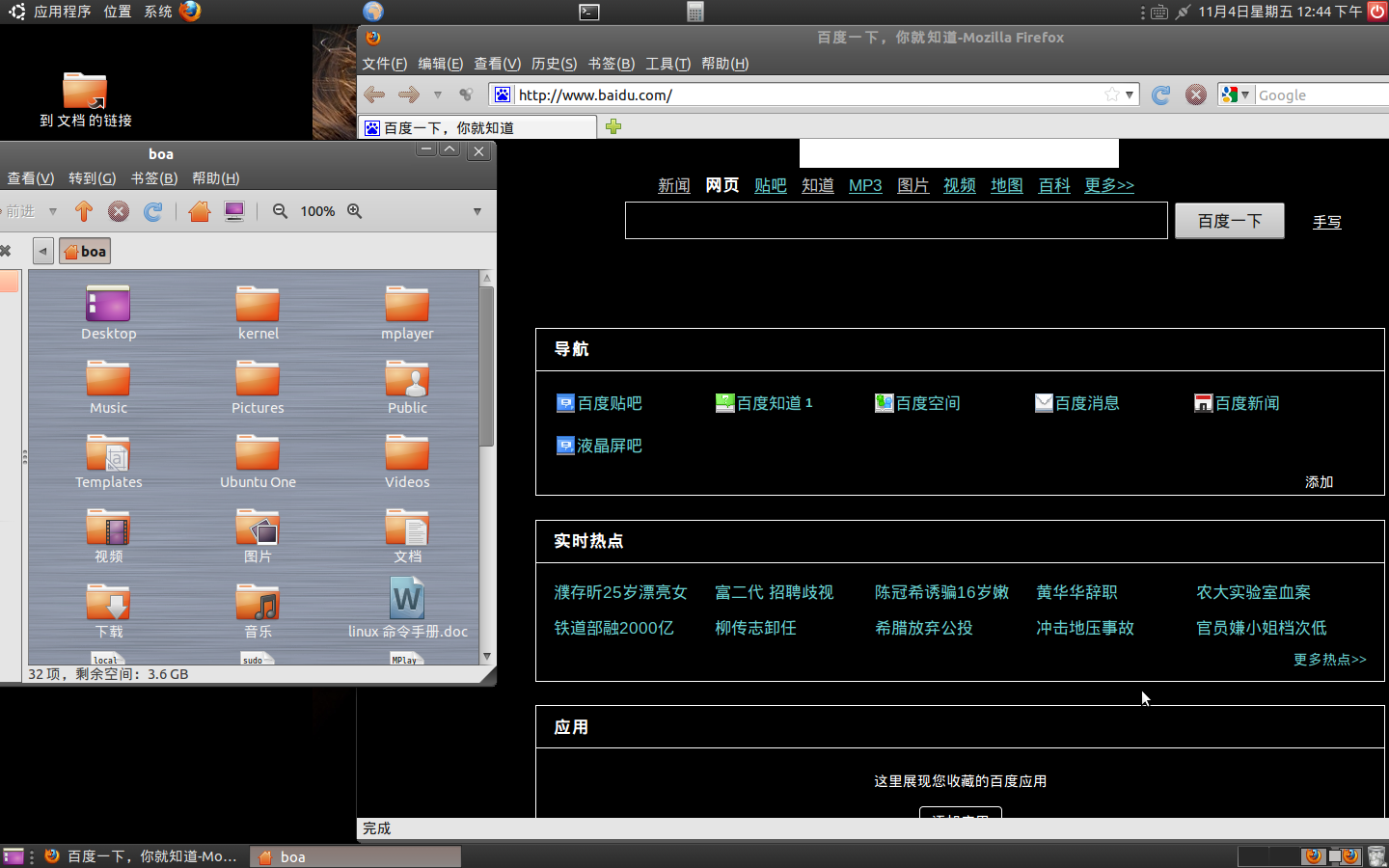Click the 手写 link
This screenshot has height=868, width=1389.
click(x=1327, y=222)
